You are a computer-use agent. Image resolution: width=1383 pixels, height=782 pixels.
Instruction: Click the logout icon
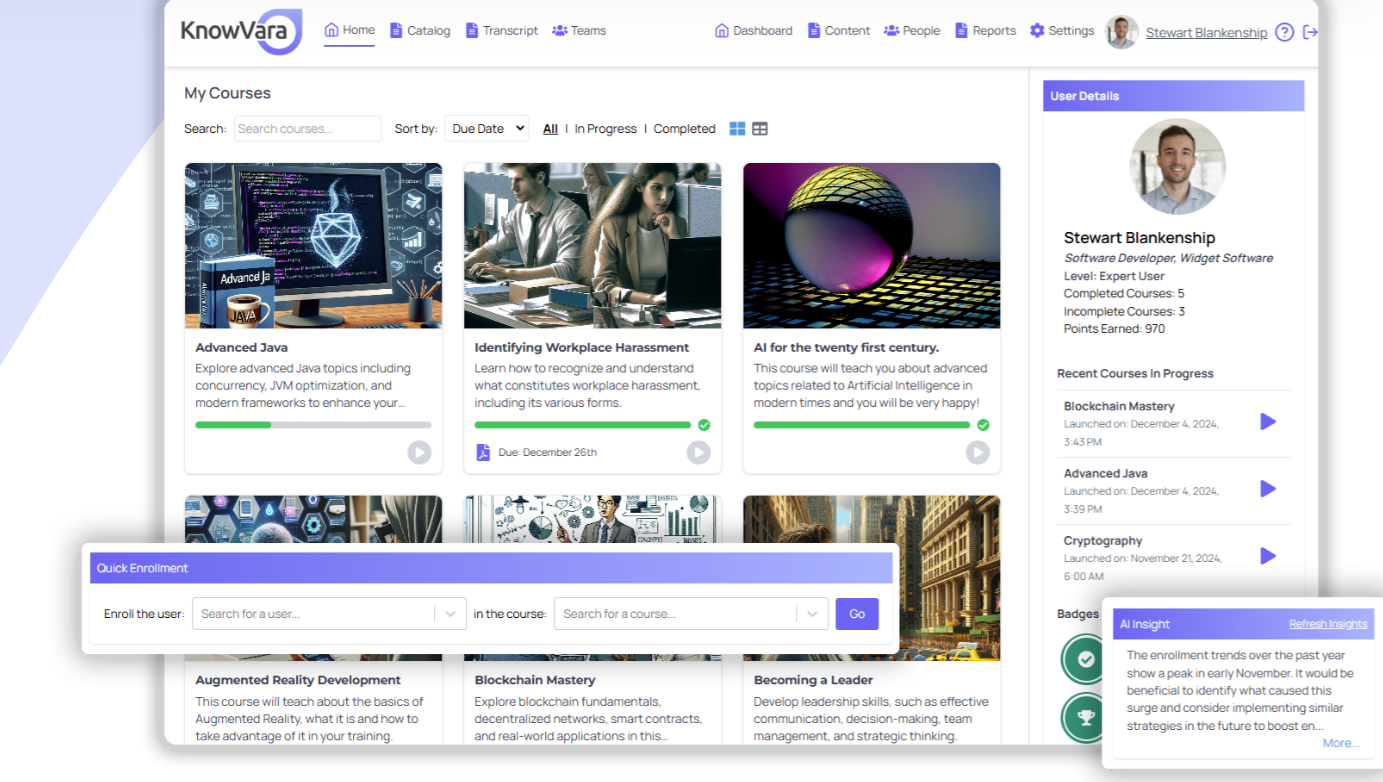click(x=1311, y=32)
